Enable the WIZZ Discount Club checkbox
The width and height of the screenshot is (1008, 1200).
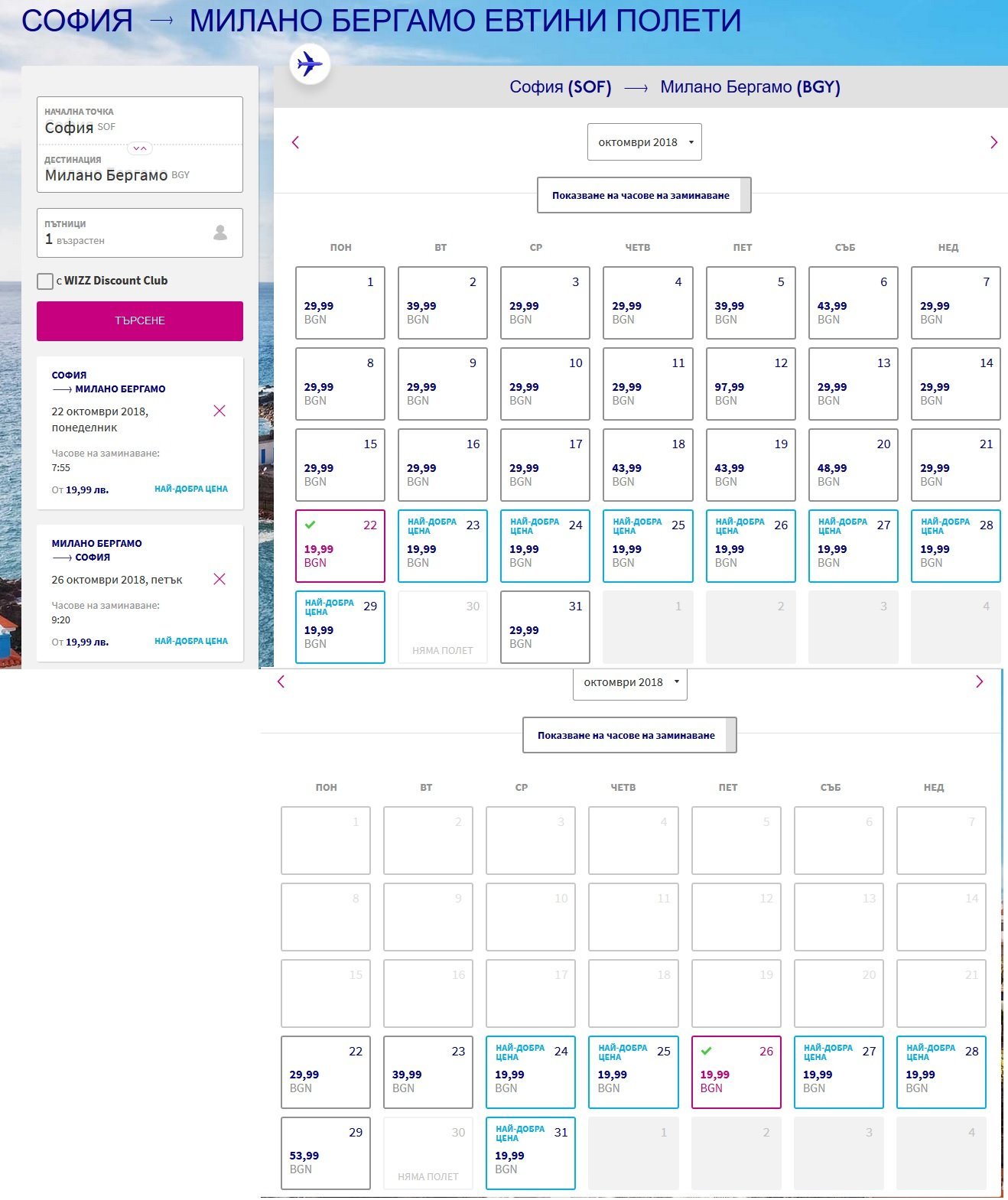[45, 281]
